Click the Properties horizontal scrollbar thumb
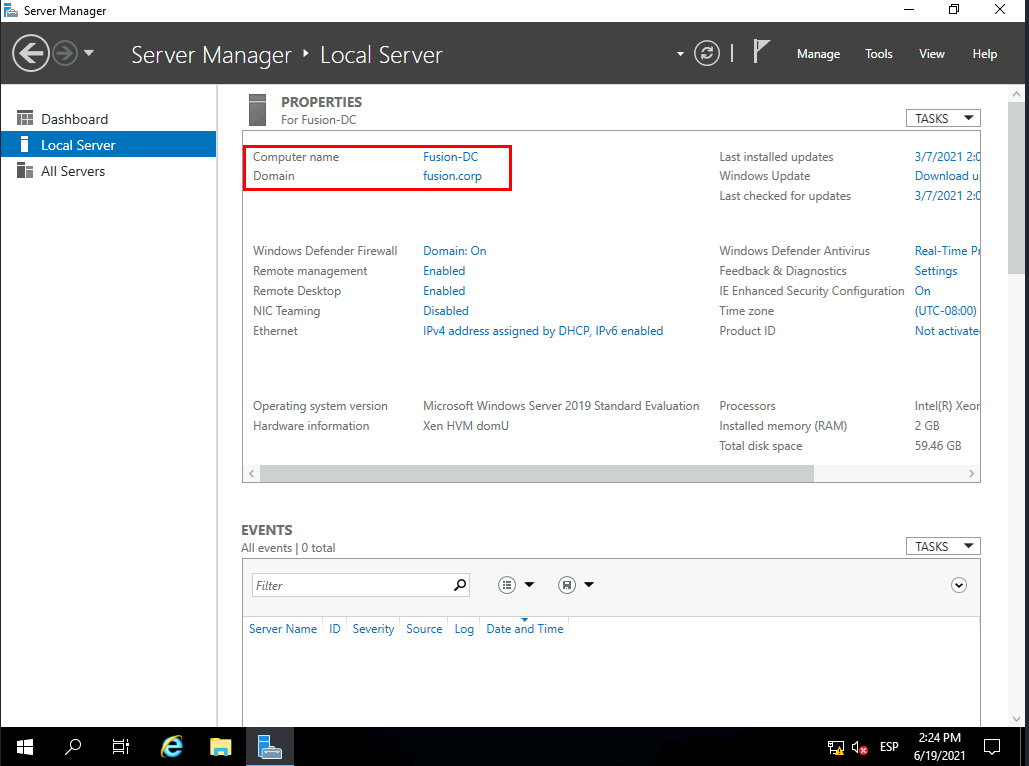Screen dimensions: 1029x766 point(537,473)
